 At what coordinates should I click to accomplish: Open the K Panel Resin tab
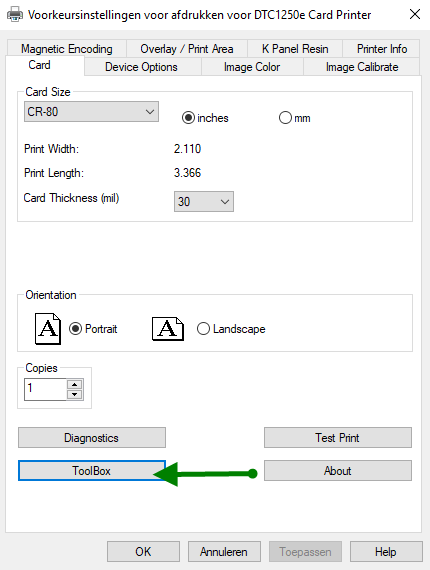coord(295,49)
